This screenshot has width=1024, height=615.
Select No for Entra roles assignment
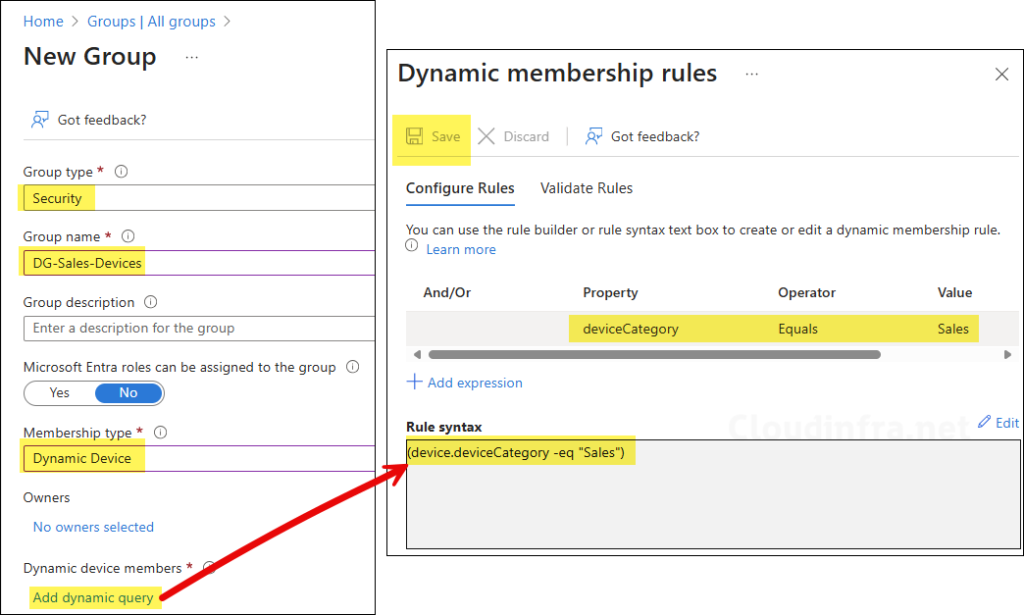pyautogui.click(x=128, y=393)
